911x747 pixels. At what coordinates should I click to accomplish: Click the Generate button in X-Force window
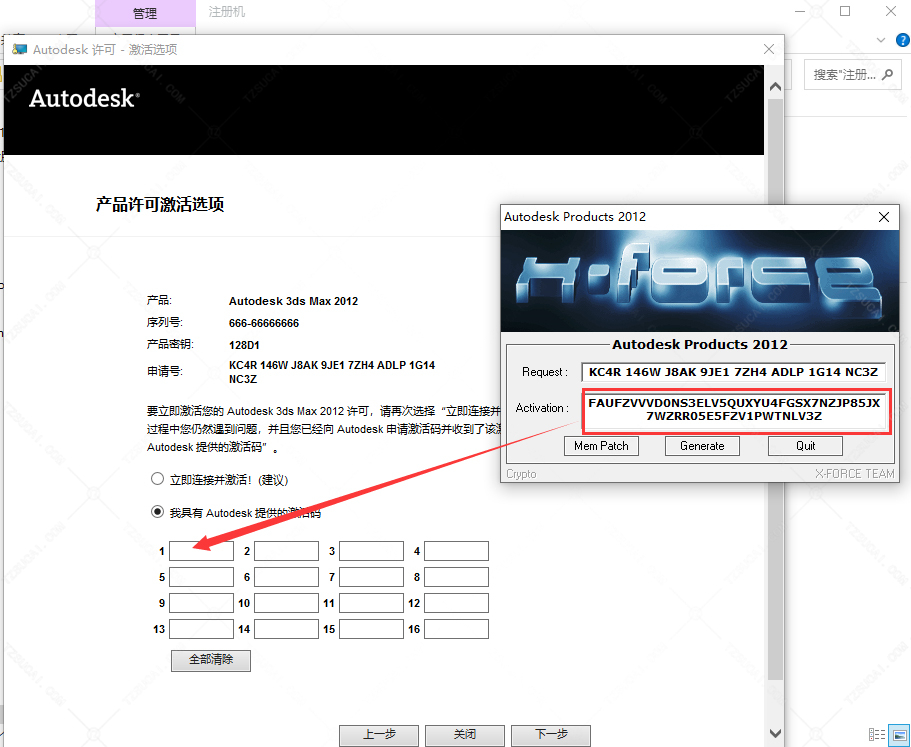pos(702,446)
